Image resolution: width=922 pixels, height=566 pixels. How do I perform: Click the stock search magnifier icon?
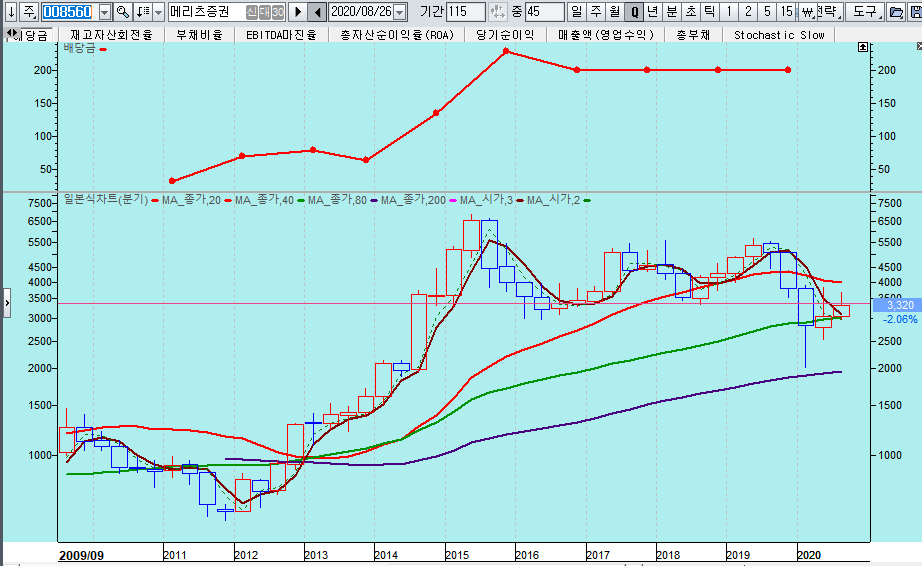tap(122, 12)
